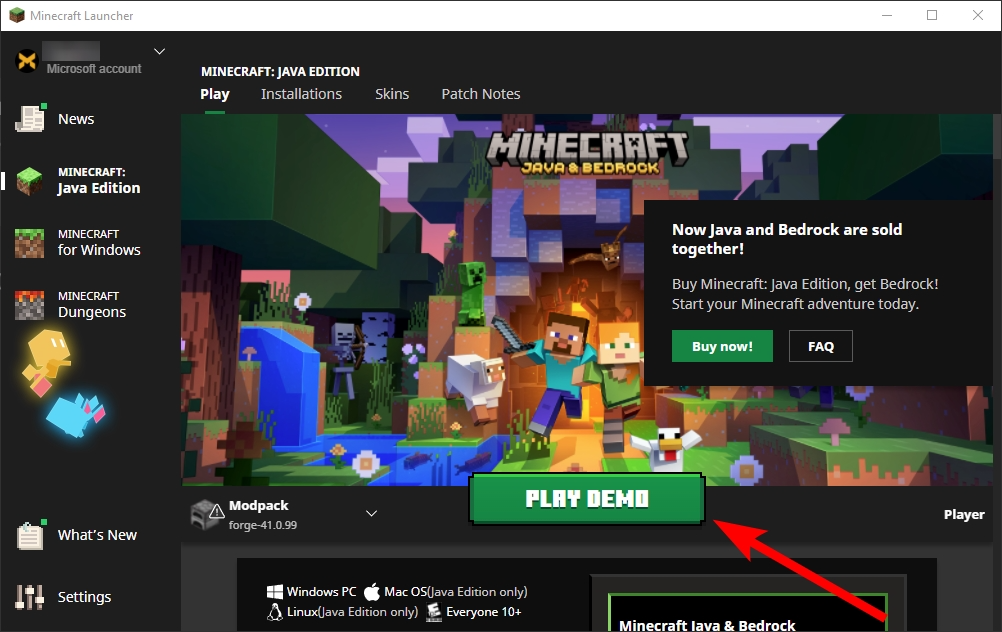
Task: Click the Minecraft Launcher title bar icon
Action: (17, 15)
